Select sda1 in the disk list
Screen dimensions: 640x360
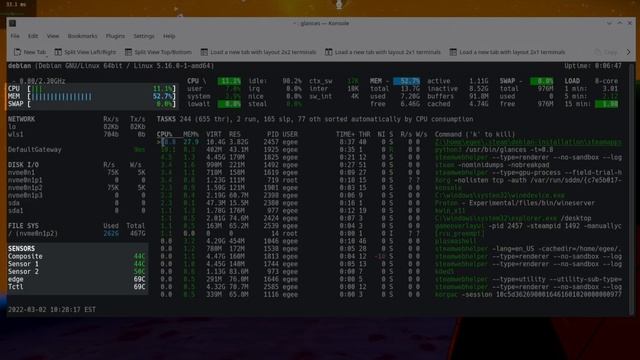tap(76, 211)
